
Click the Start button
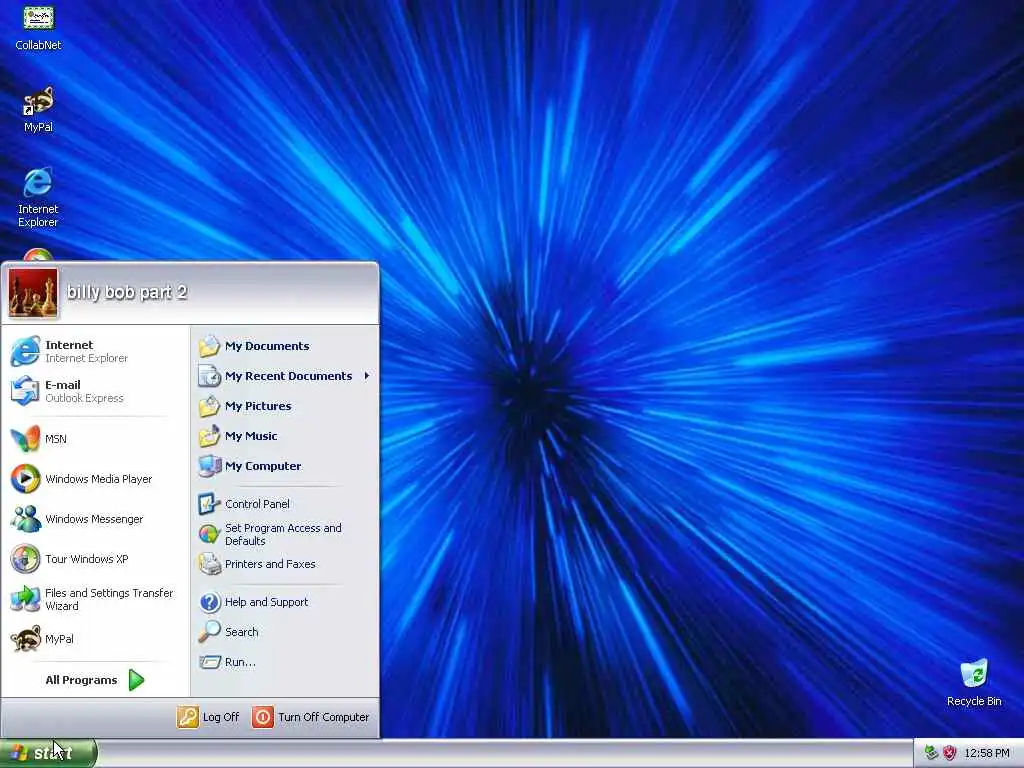[48, 753]
